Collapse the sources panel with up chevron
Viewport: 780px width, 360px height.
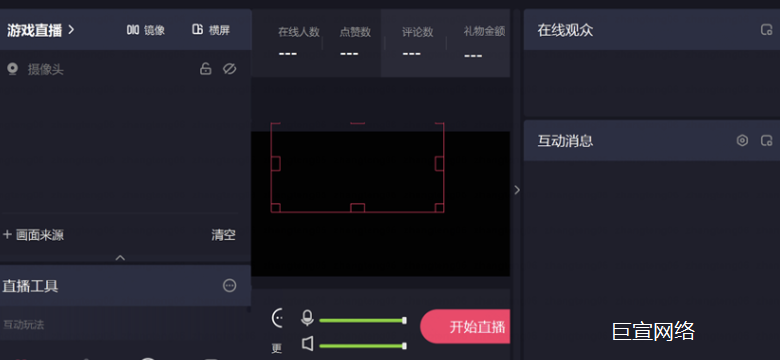pyautogui.click(x=120, y=258)
